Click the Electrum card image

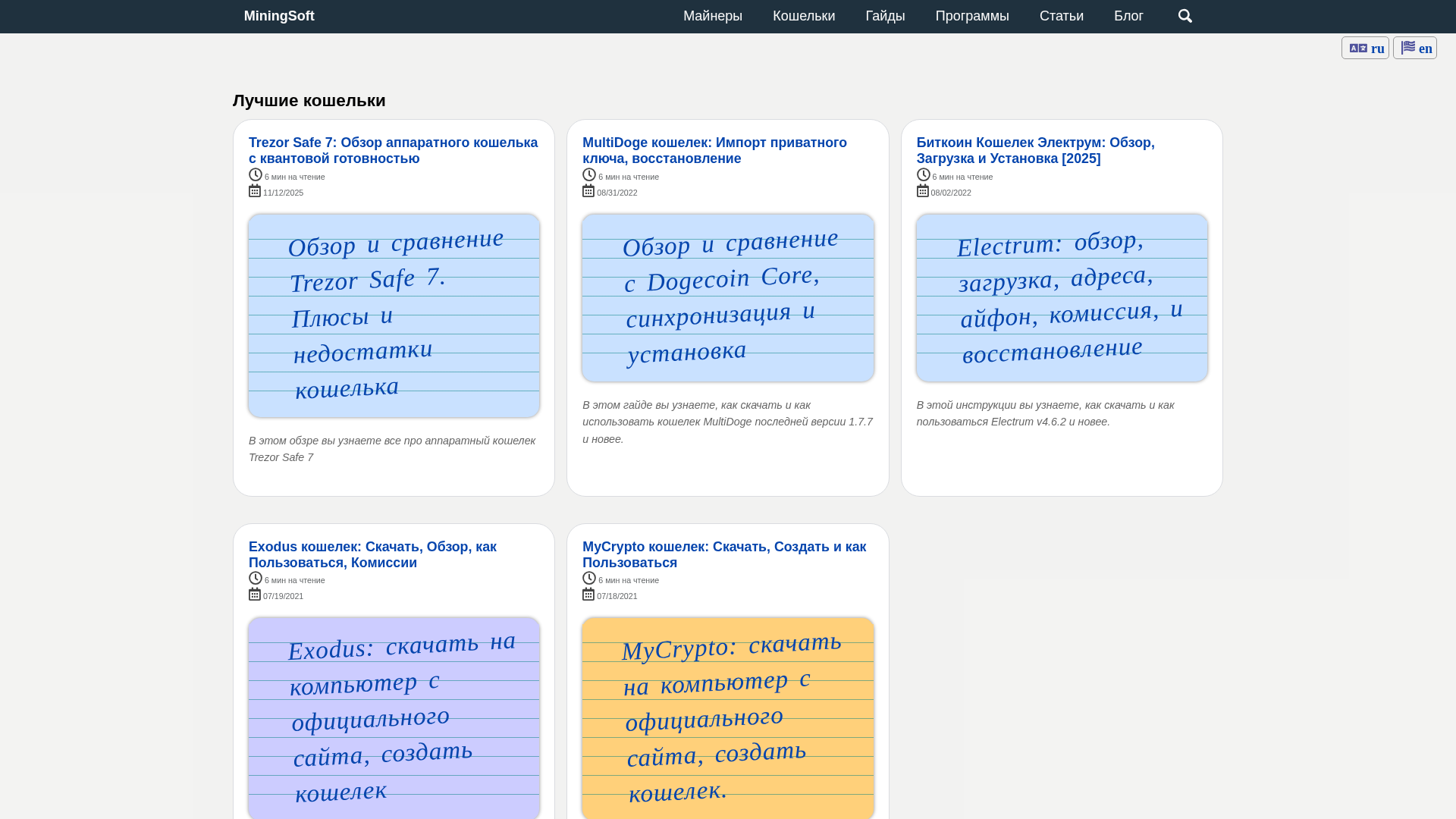(1062, 298)
